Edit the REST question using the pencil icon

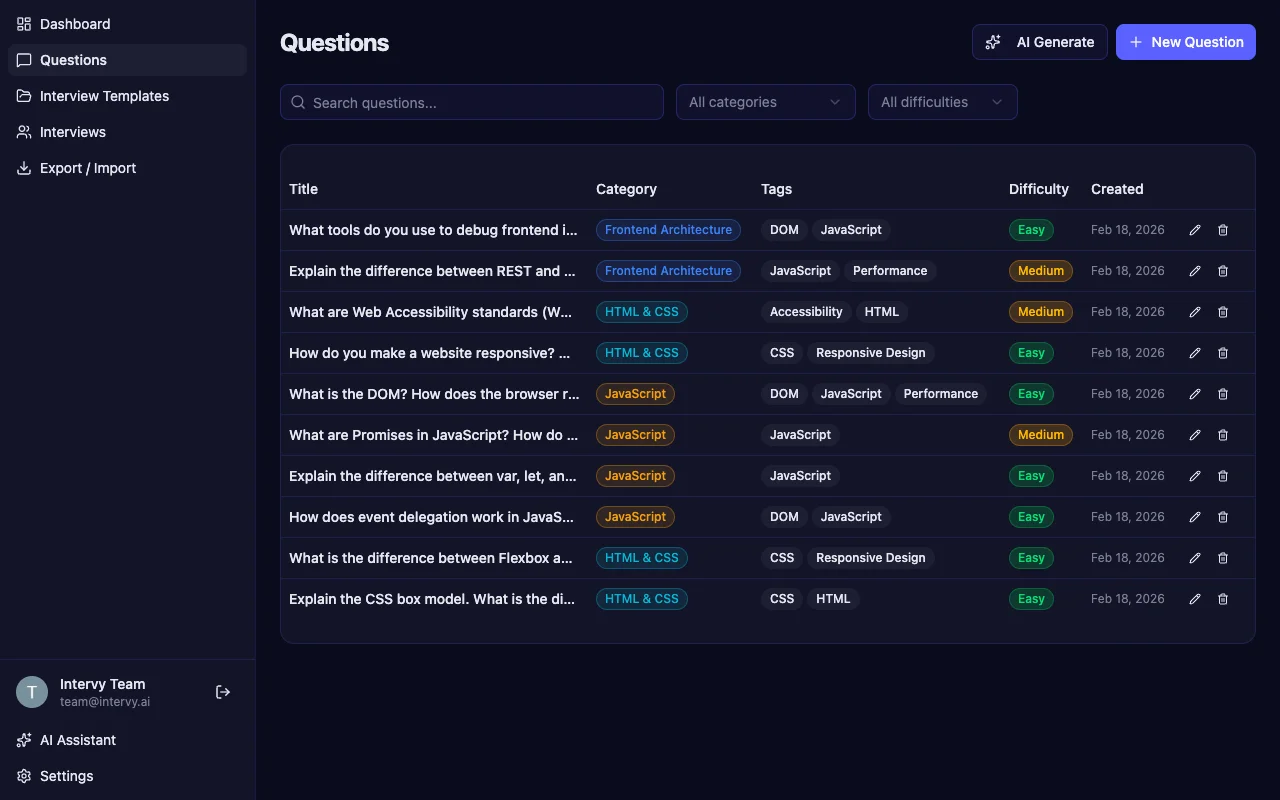pyautogui.click(x=1195, y=271)
